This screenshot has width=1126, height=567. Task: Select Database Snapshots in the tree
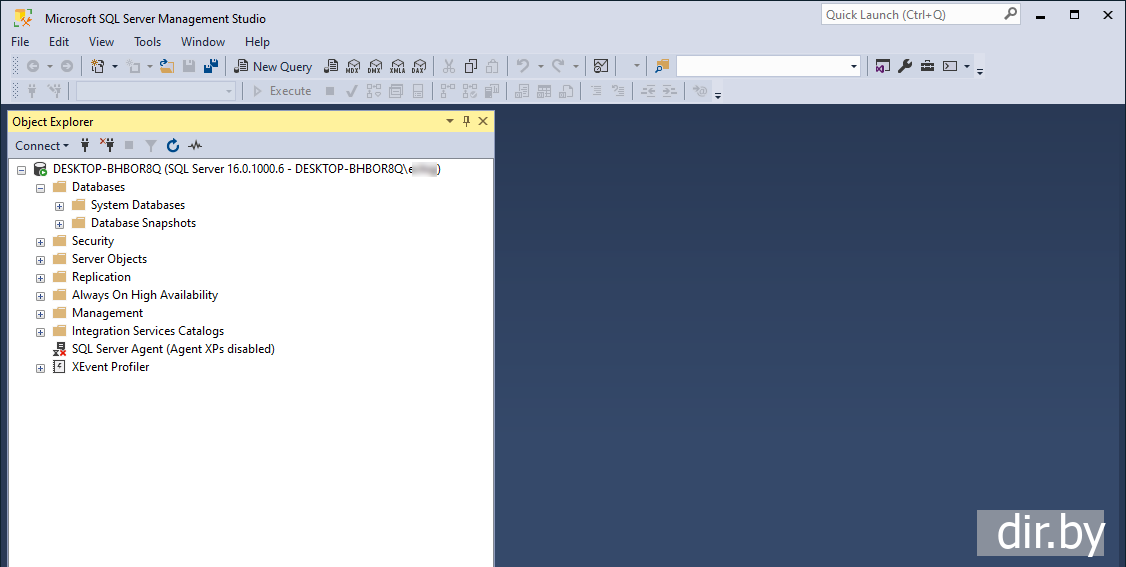coord(143,222)
